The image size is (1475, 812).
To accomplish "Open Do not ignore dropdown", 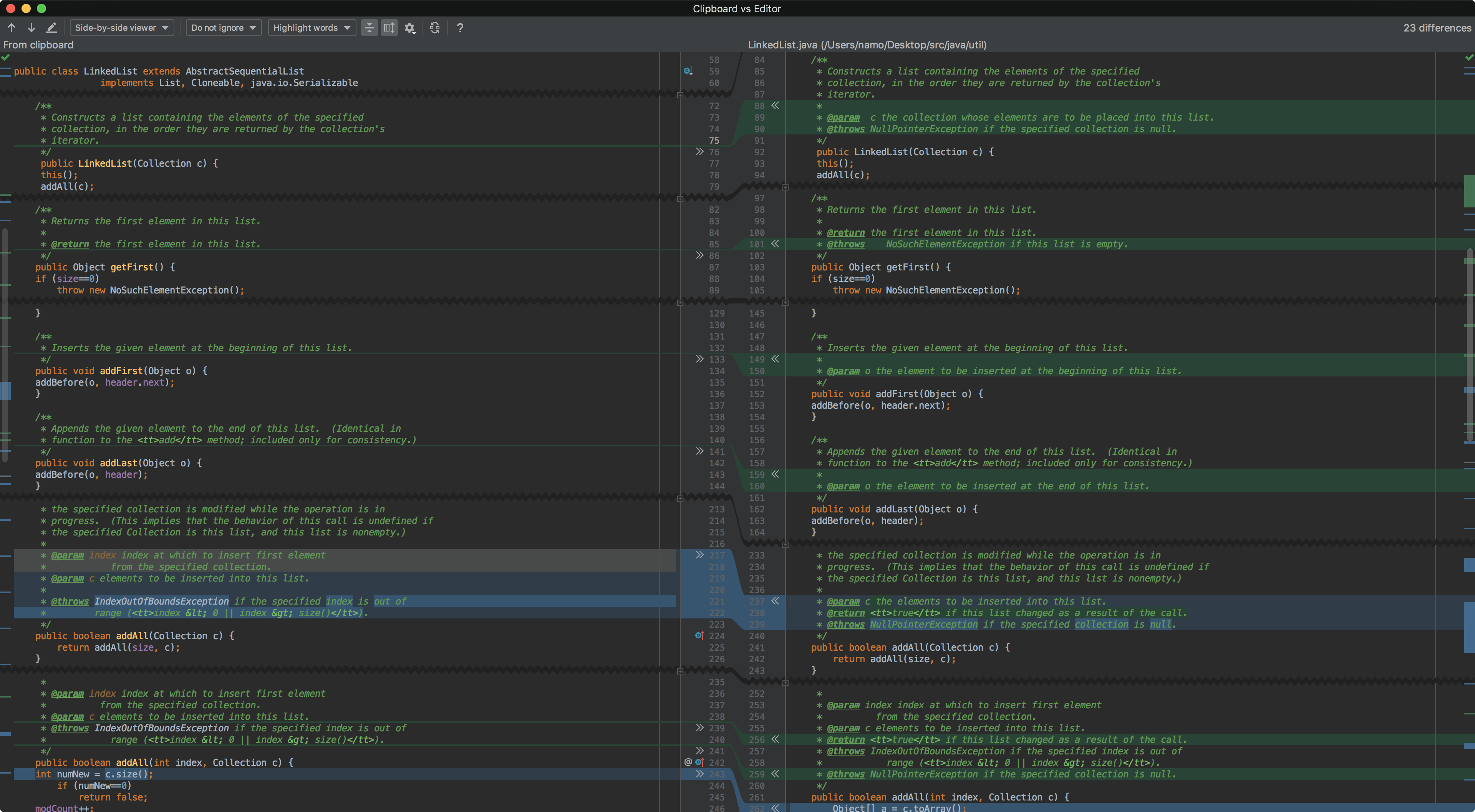I will (223, 28).
